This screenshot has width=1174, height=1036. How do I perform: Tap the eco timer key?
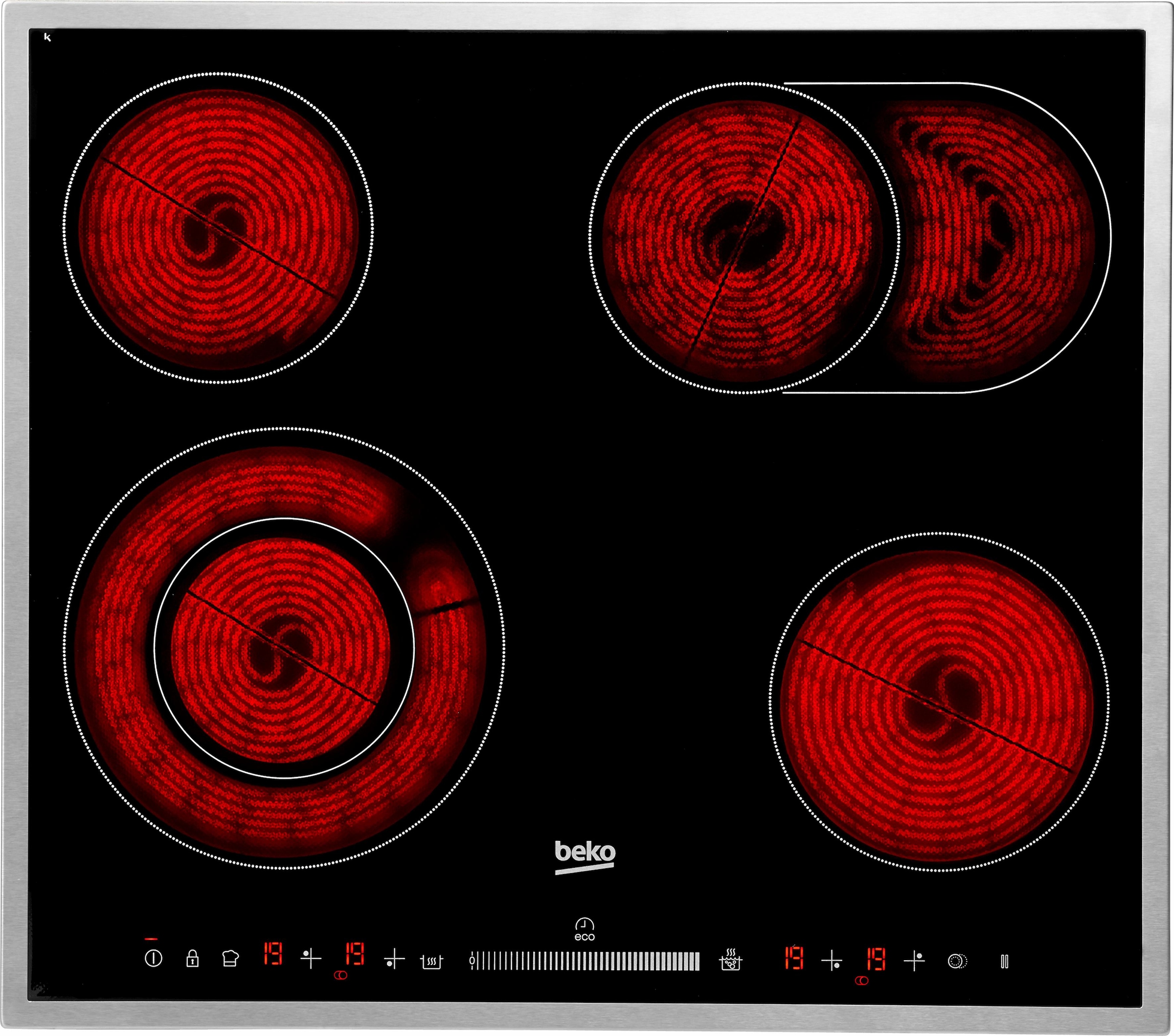click(x=585, y=929)
